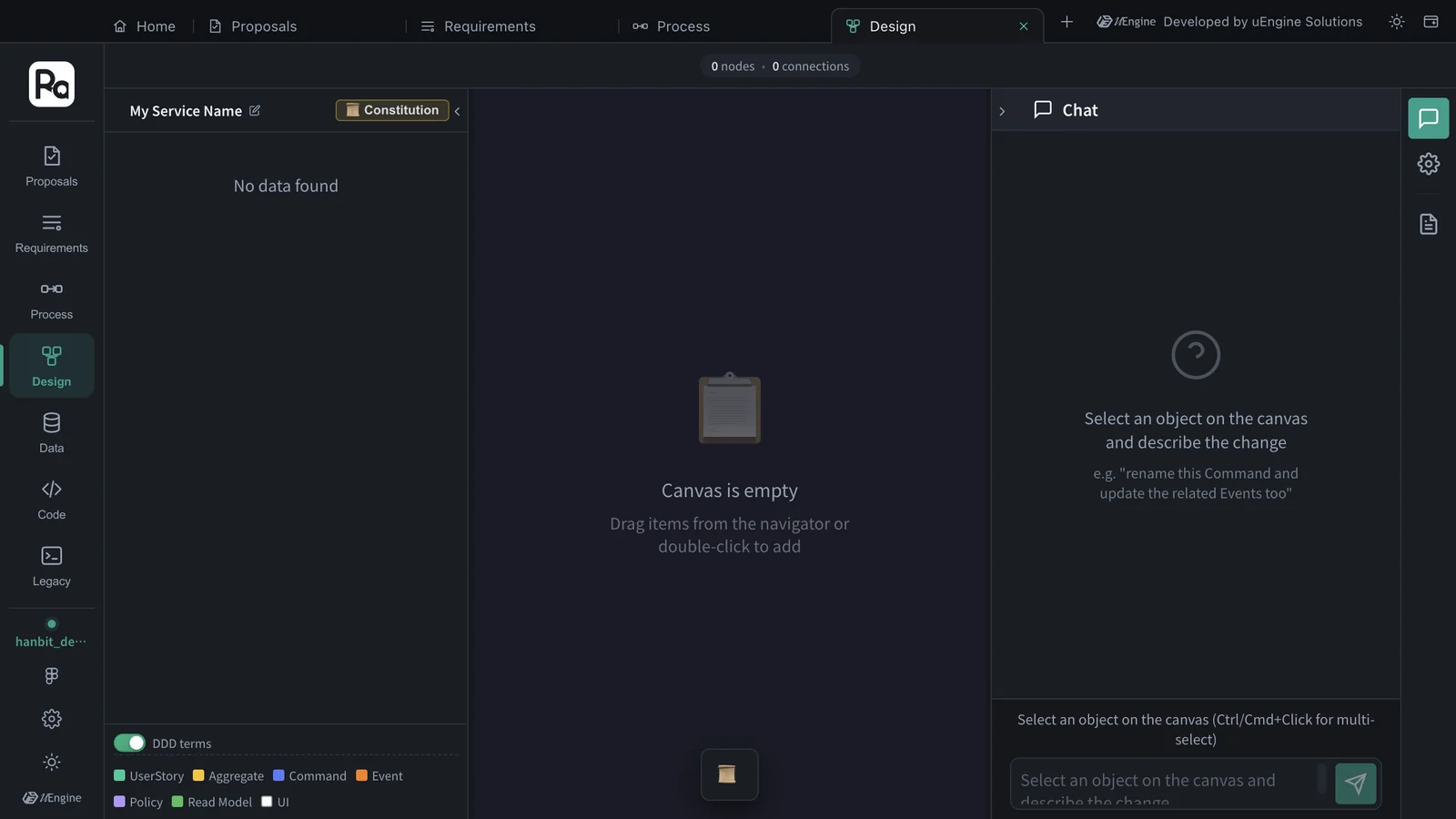Viewport: 1456px width, 819px height.
Task: Collapse the navigator panel chevron
Action: point(457,111)
